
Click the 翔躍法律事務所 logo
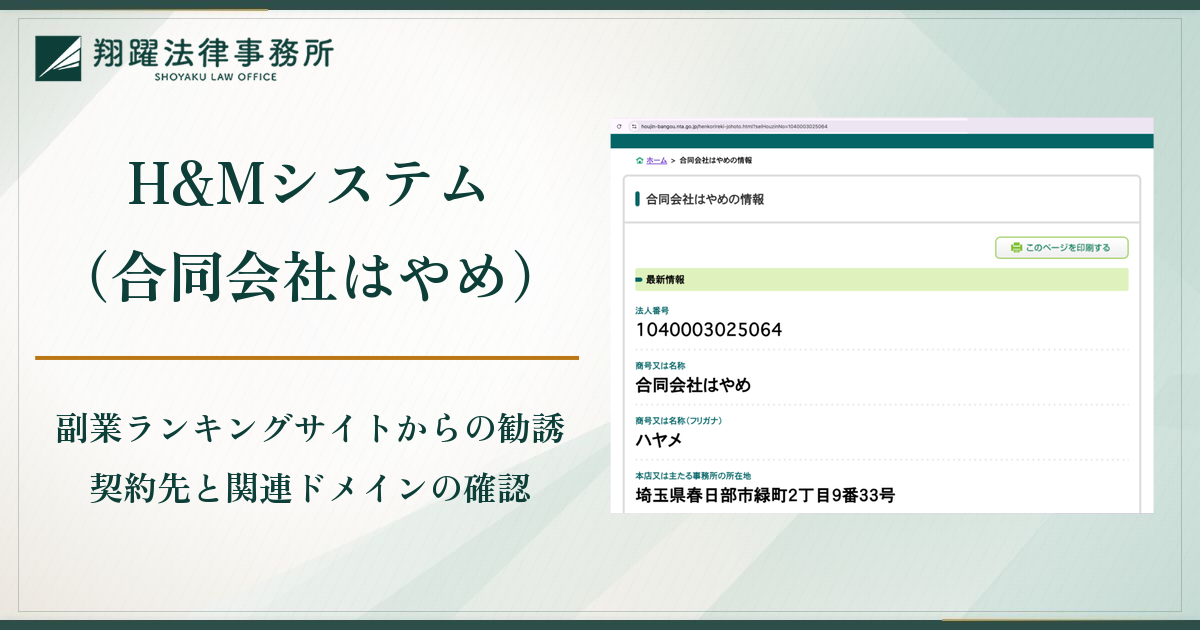[x=183, y=58]
